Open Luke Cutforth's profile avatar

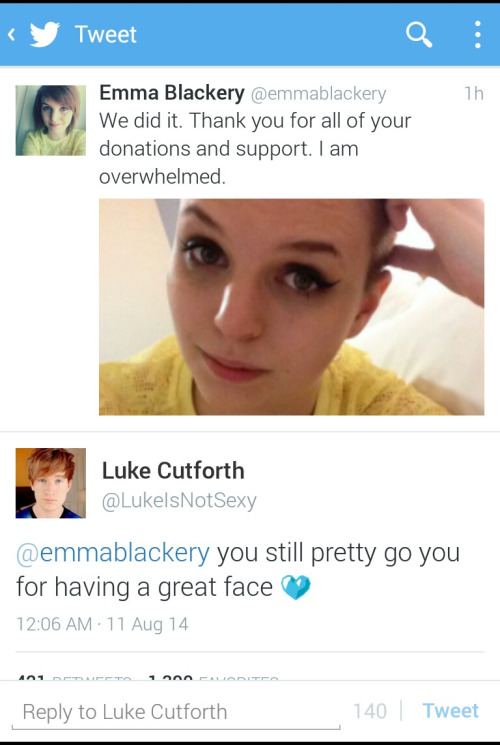[51, 483]
